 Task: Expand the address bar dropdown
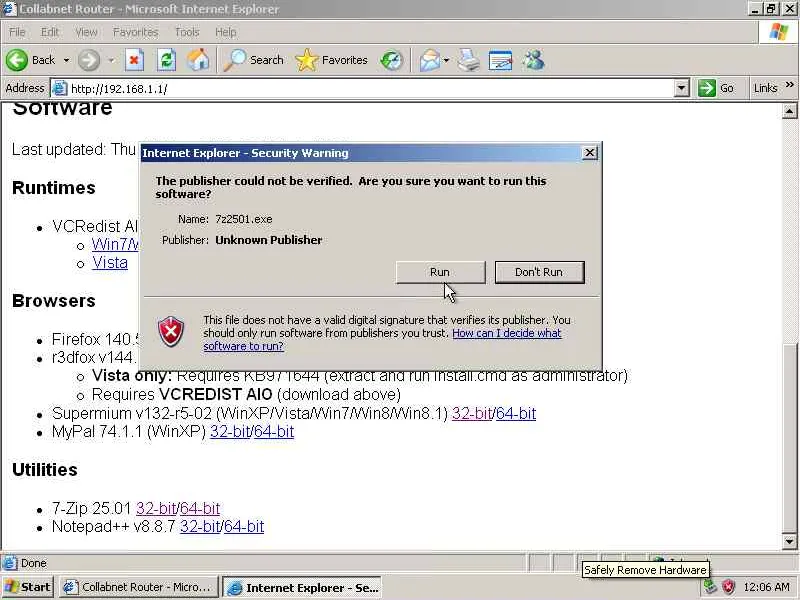coord(681,88)
